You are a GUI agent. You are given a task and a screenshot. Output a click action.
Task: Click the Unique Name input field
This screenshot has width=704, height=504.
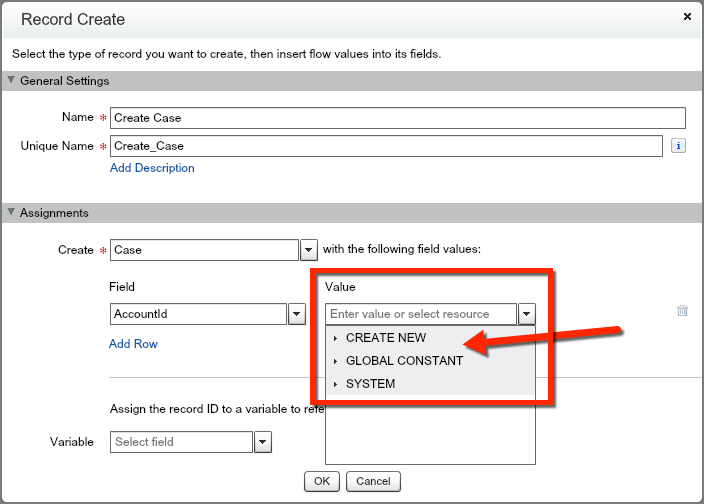click(386, 146)
